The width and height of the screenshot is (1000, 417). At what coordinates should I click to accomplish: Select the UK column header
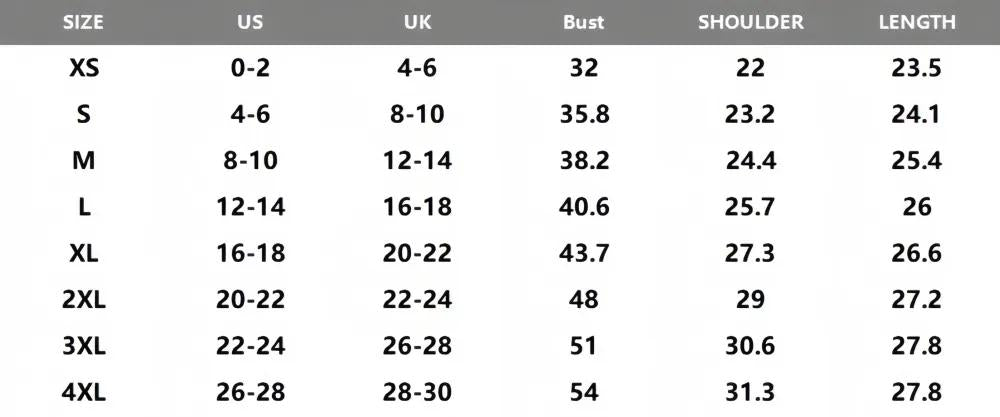pos(417,22)
